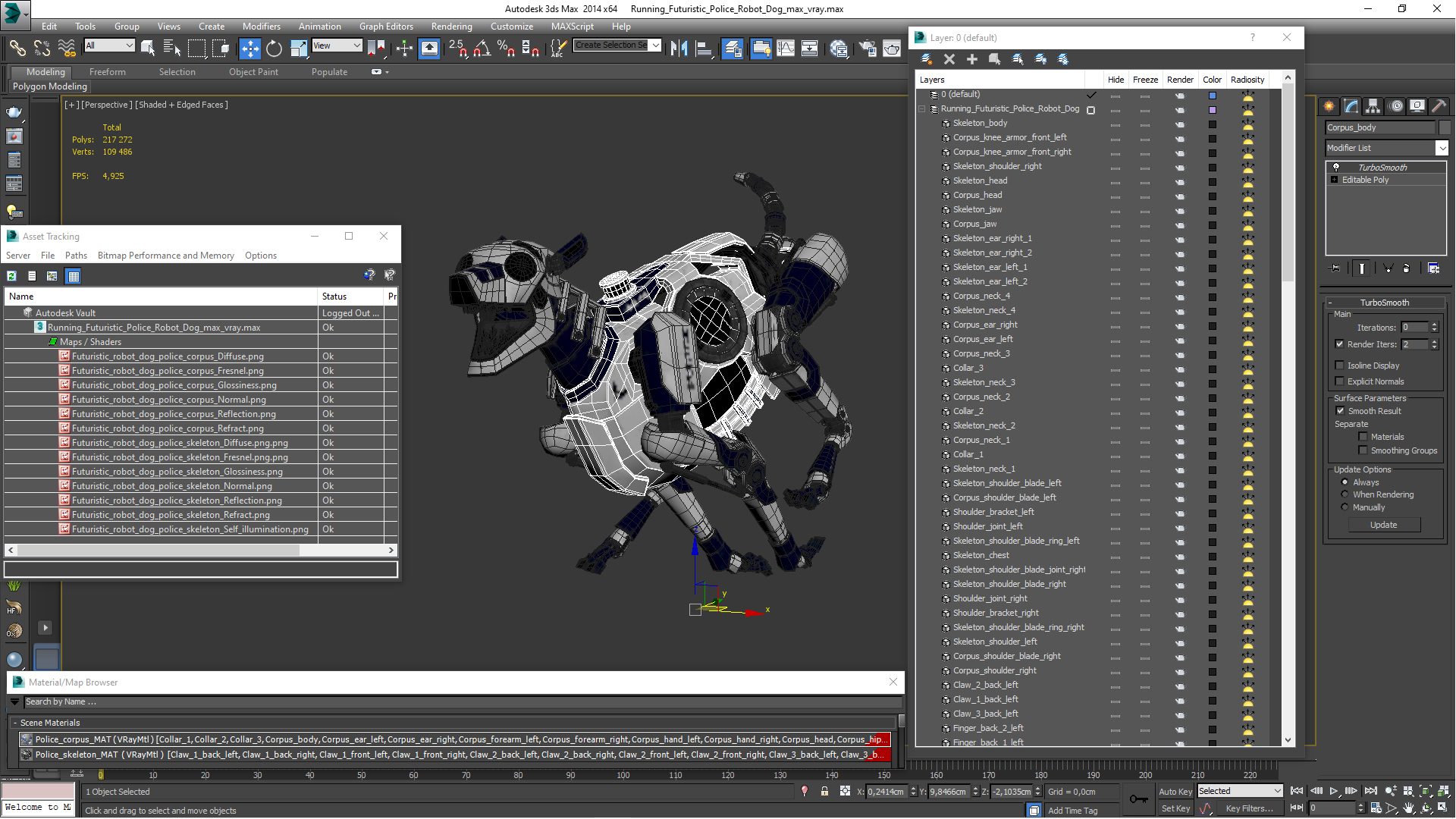The width and height of the screenshot is (1456, 819).
Task: Click Render Production teapot icon
Action: click(x=892, y=49)
